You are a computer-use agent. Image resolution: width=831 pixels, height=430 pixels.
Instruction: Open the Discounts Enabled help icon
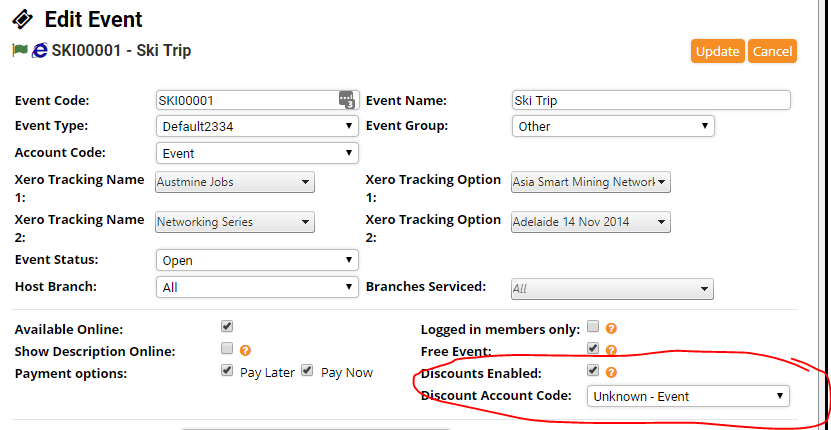[611, 372]
